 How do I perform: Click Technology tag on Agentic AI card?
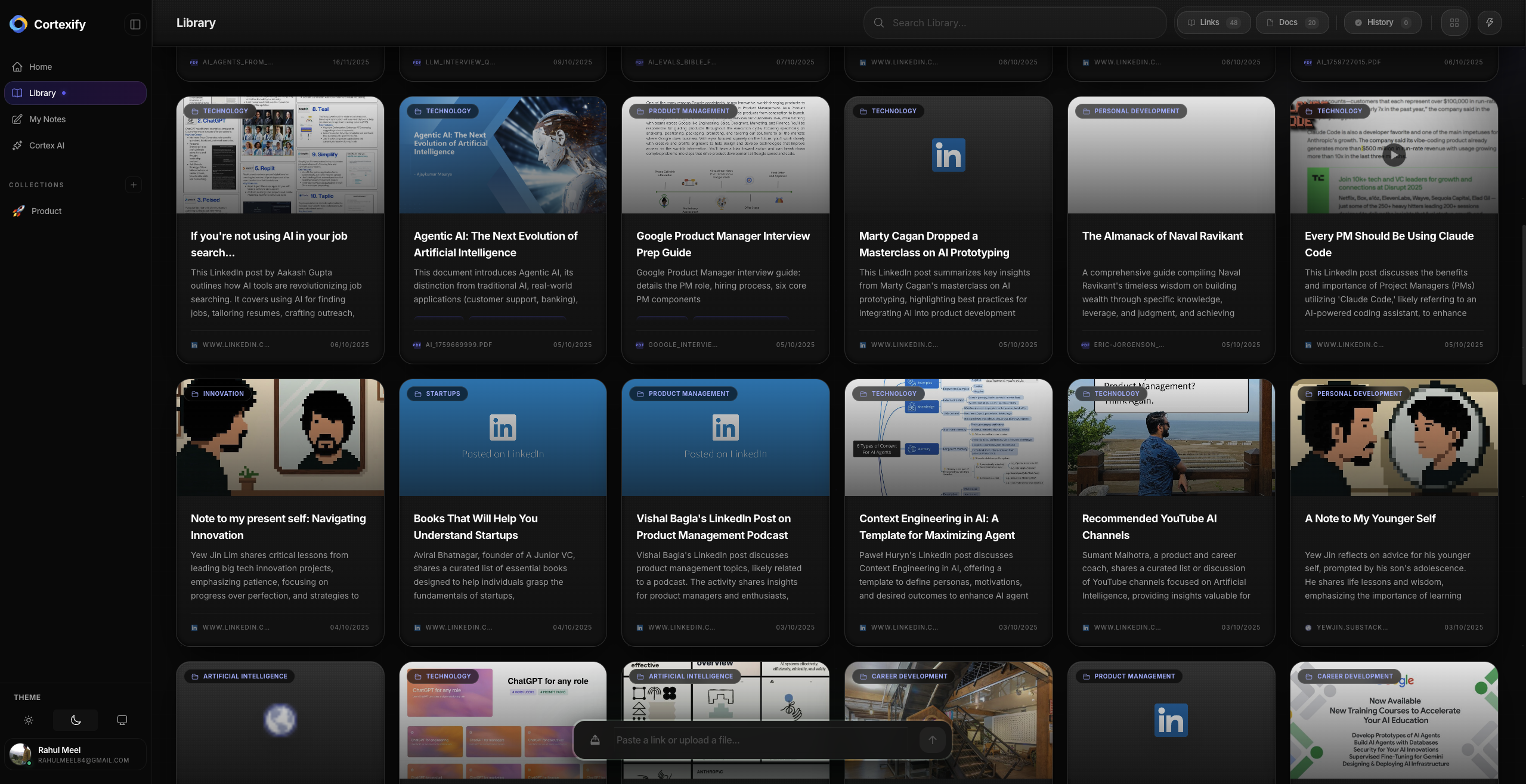click(x=443, y=111)
